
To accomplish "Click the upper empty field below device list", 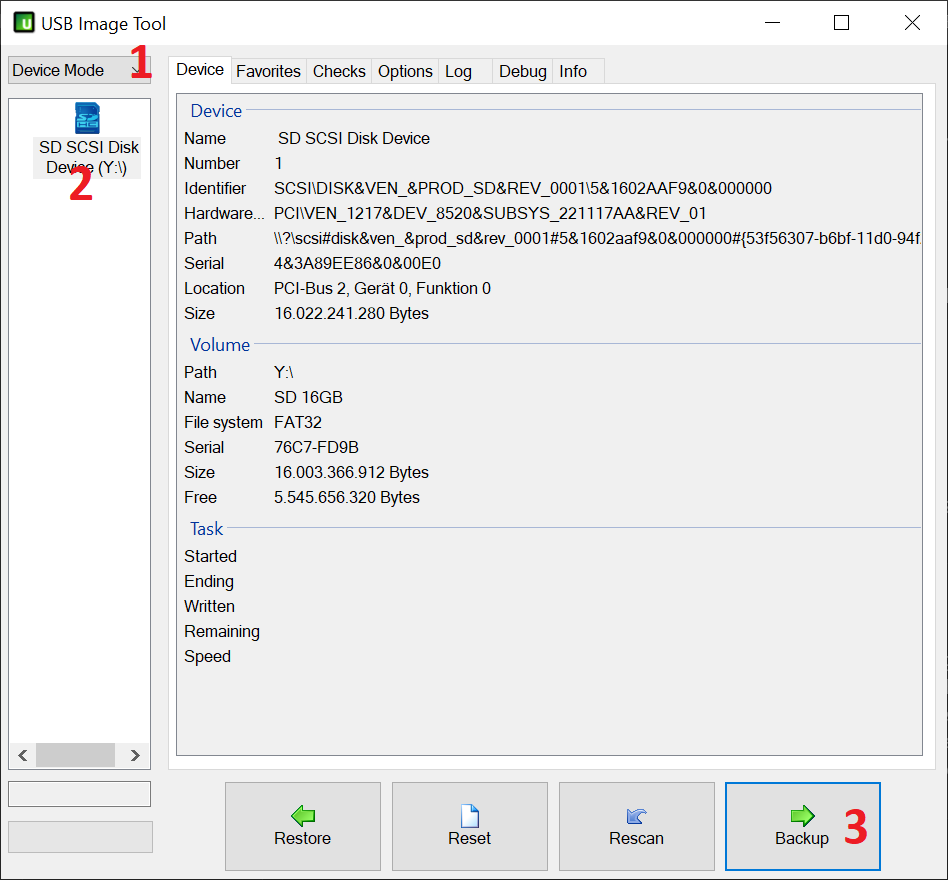I will pyautogui.click(x=79, y=794).
